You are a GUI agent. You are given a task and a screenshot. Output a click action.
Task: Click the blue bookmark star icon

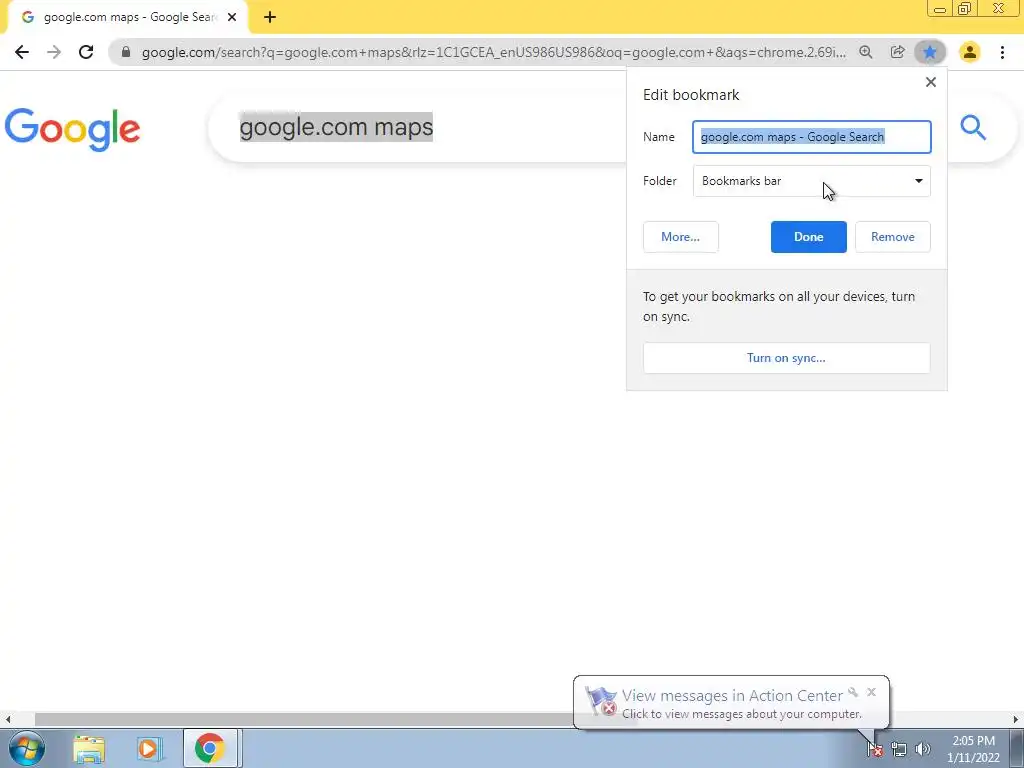[930, 52]
